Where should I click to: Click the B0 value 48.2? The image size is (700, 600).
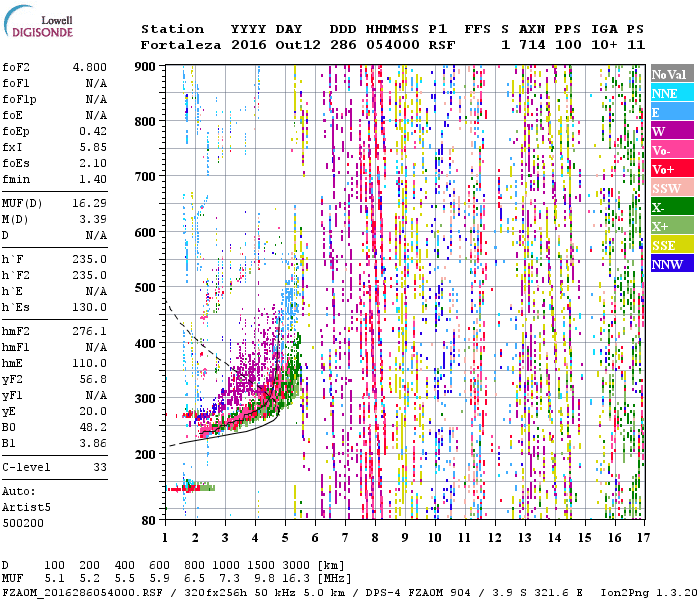93,428
